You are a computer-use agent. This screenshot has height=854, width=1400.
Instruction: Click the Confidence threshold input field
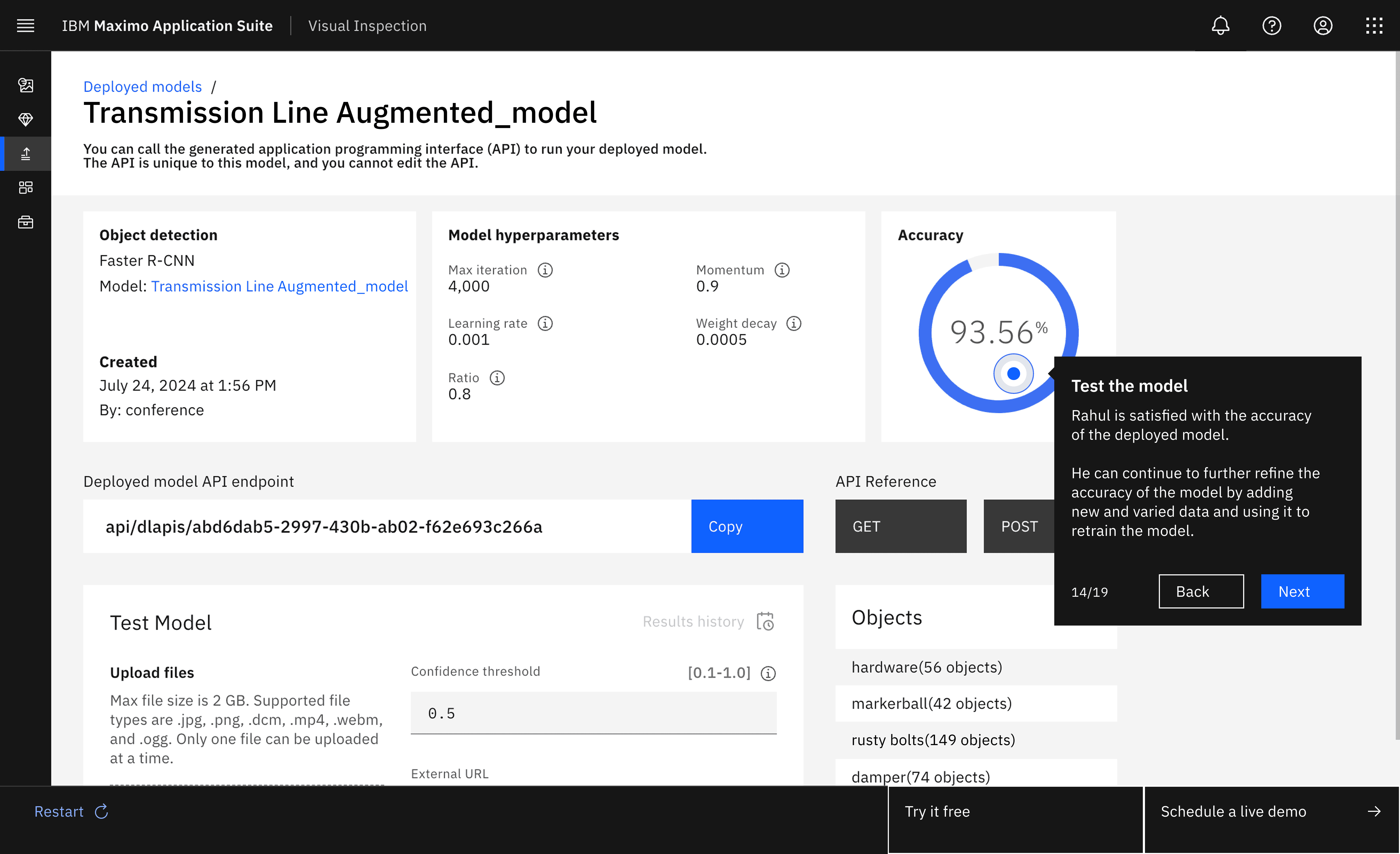593,713
